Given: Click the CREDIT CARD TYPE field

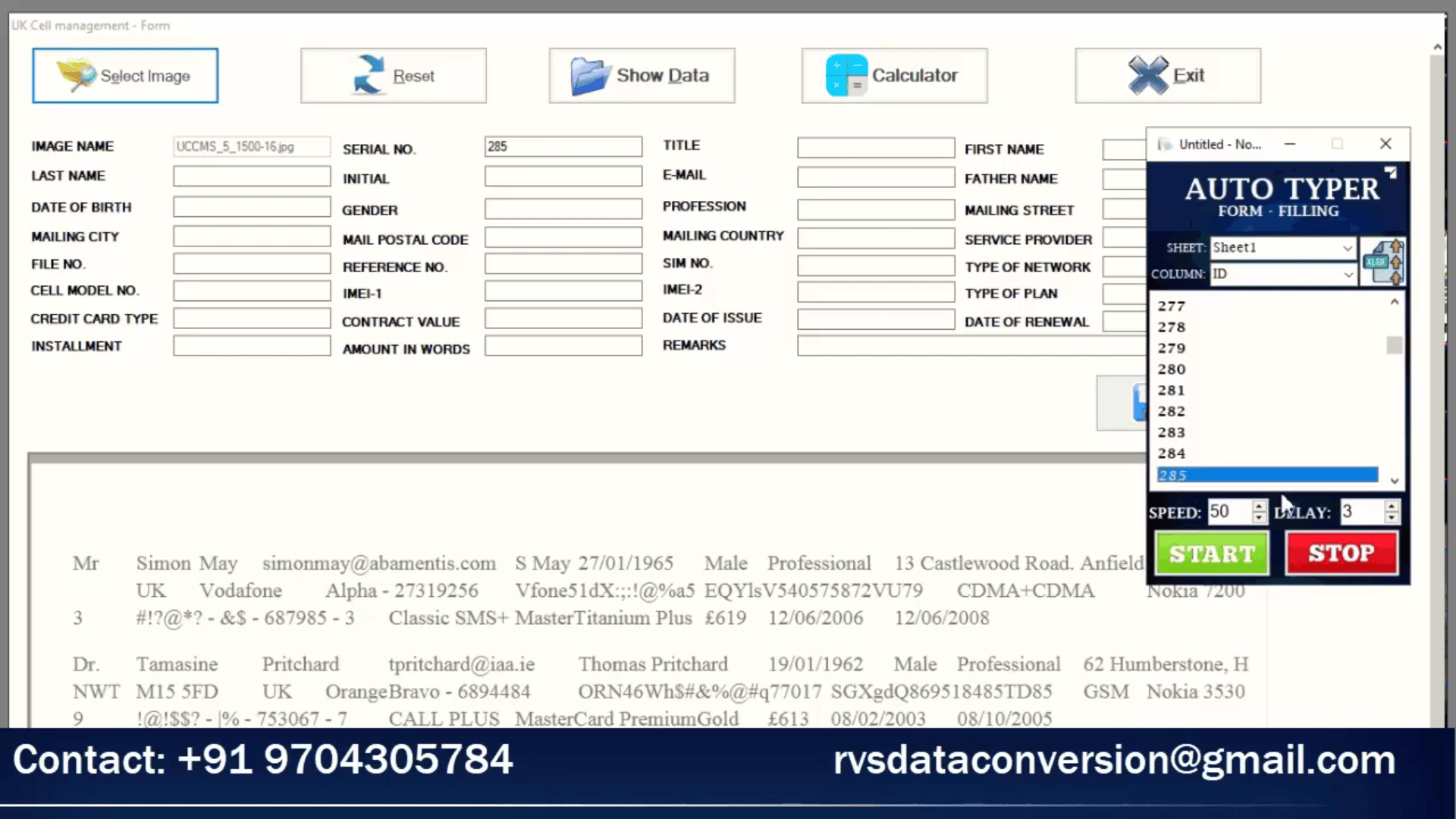Looking at the screenshot, I should [252, 318].
